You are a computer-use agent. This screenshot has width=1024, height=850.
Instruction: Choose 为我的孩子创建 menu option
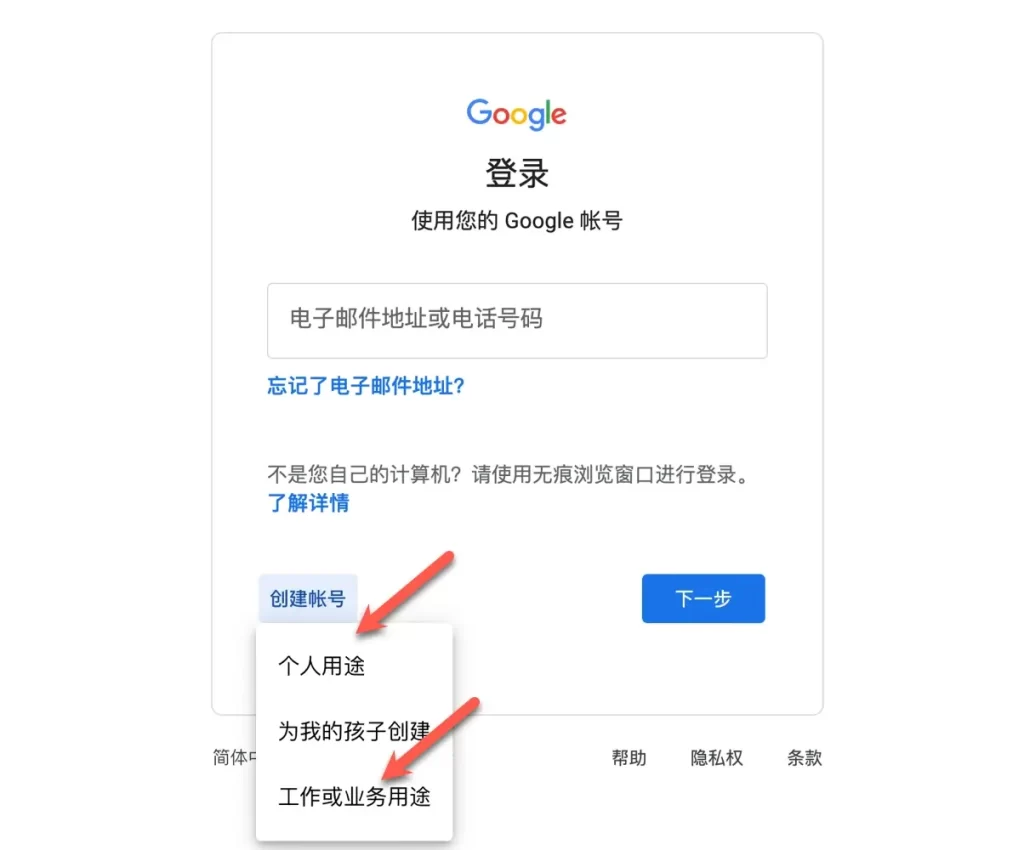click(353, 731)
